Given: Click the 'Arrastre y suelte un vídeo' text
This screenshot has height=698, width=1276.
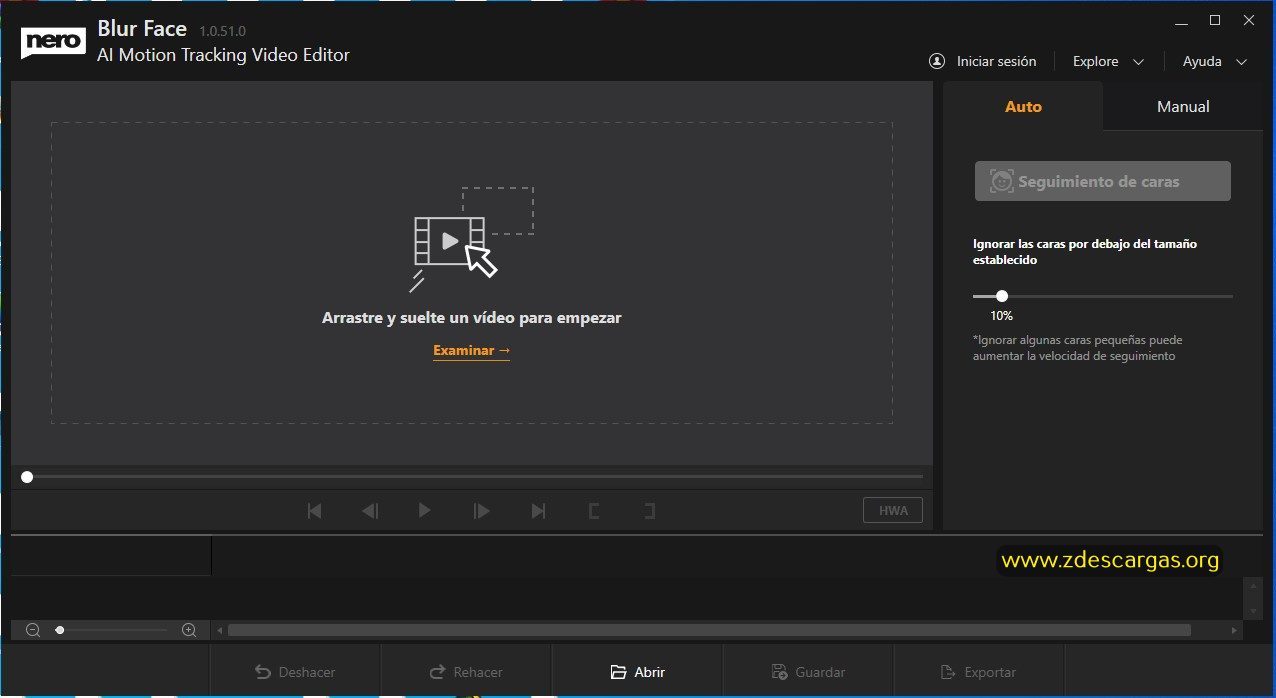Looking at the screenshot, I should [472, 318].
